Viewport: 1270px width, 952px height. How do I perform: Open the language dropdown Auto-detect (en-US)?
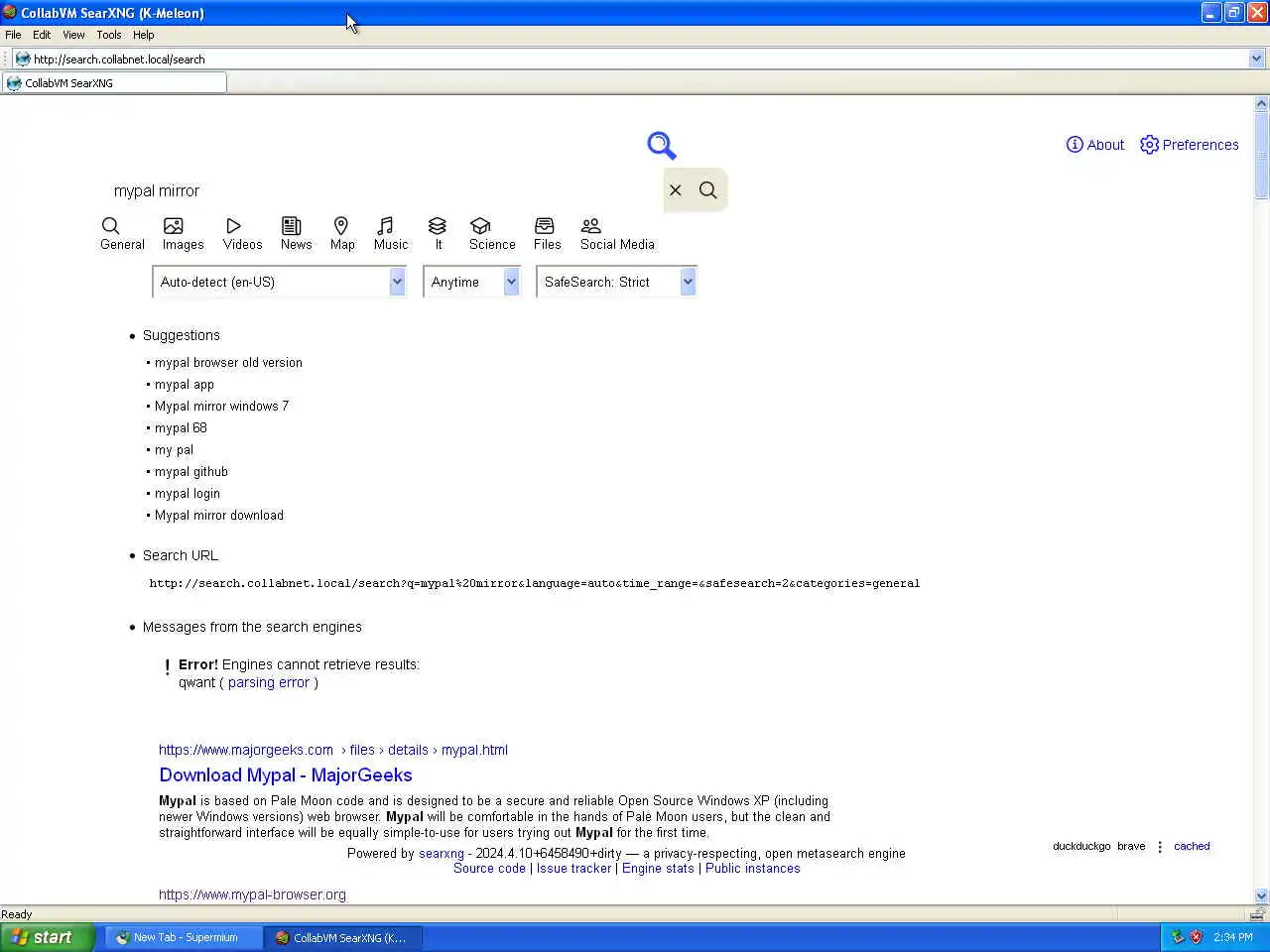click(x=279, y=283)
